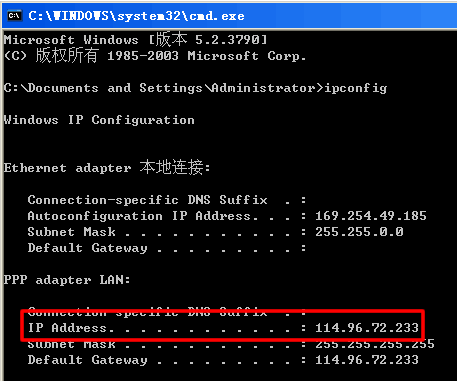The image size is (457, 381).
Task: Click the 255.255.255.255 subnet mask value
Action: [375, 344]
